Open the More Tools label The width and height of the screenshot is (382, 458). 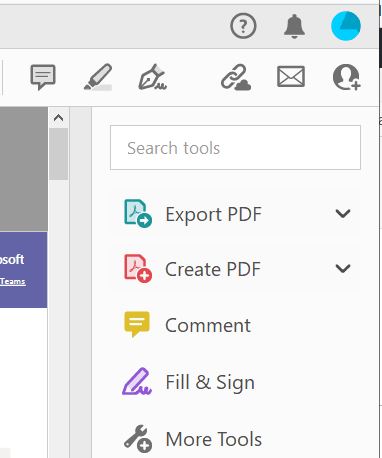coord(214,439)
